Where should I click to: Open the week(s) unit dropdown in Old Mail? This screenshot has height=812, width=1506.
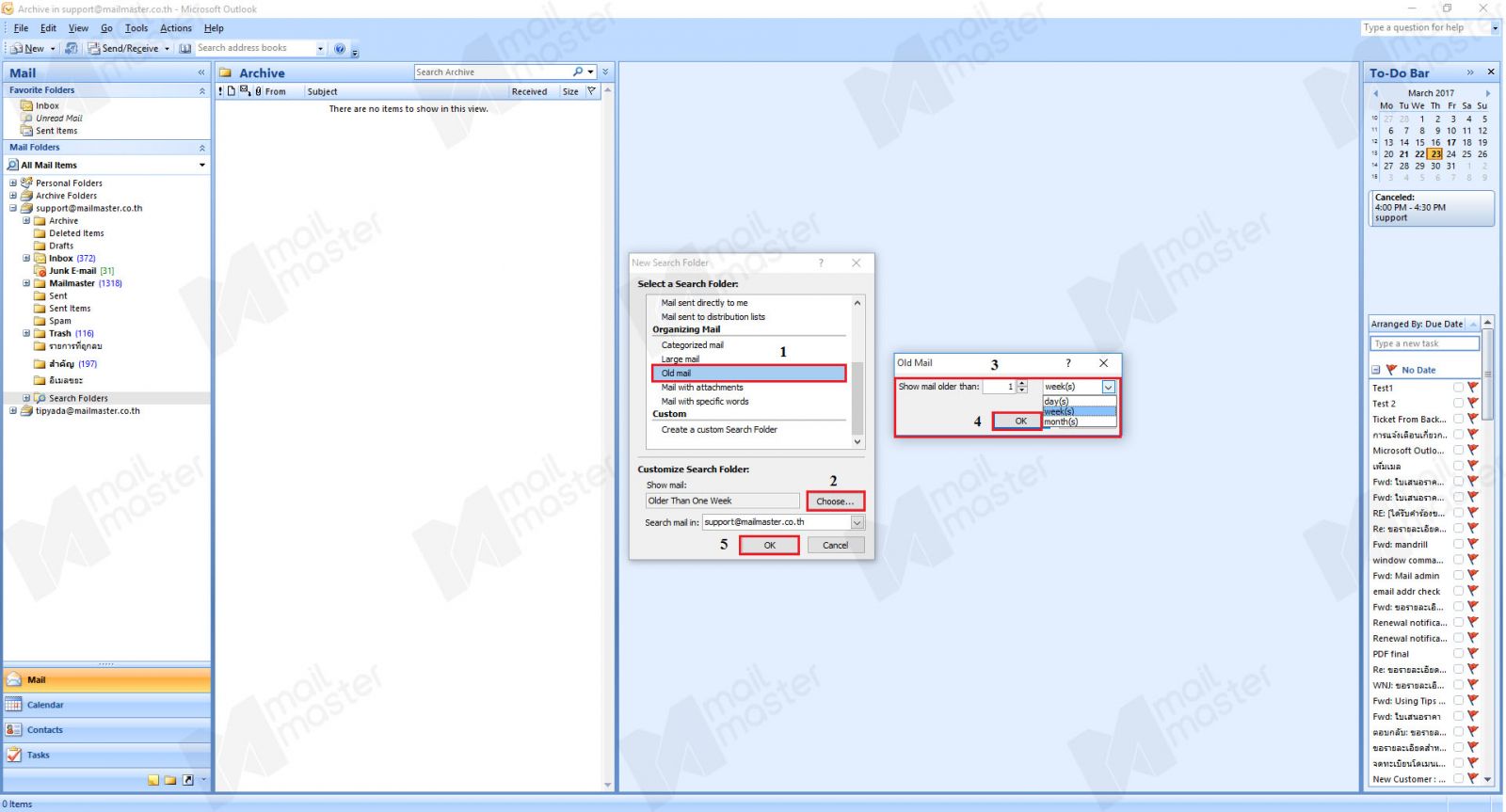pos(1109,387)
